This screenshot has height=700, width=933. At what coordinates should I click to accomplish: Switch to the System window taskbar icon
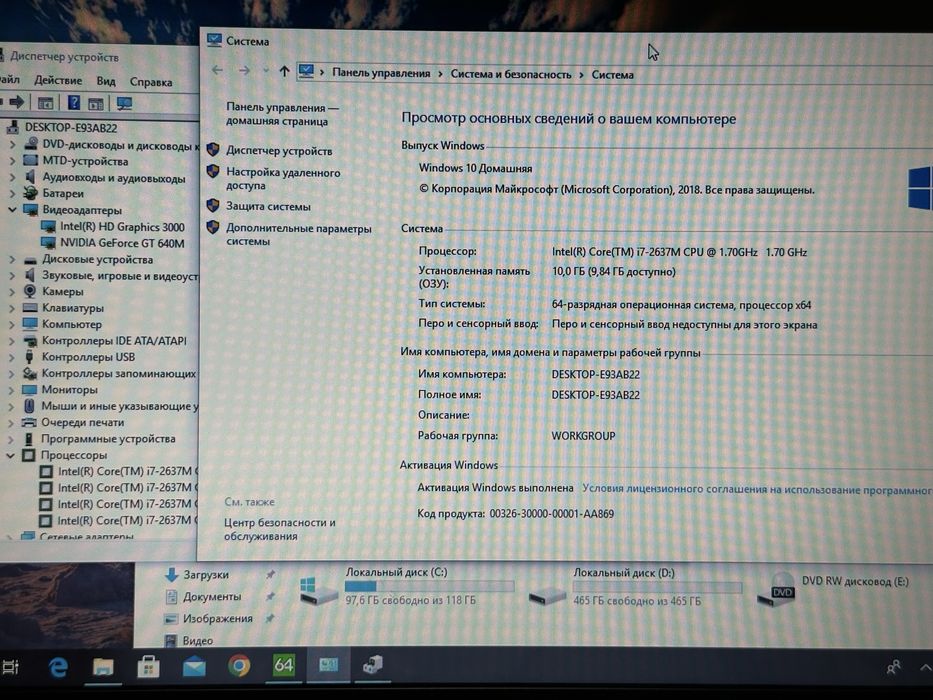328,665
